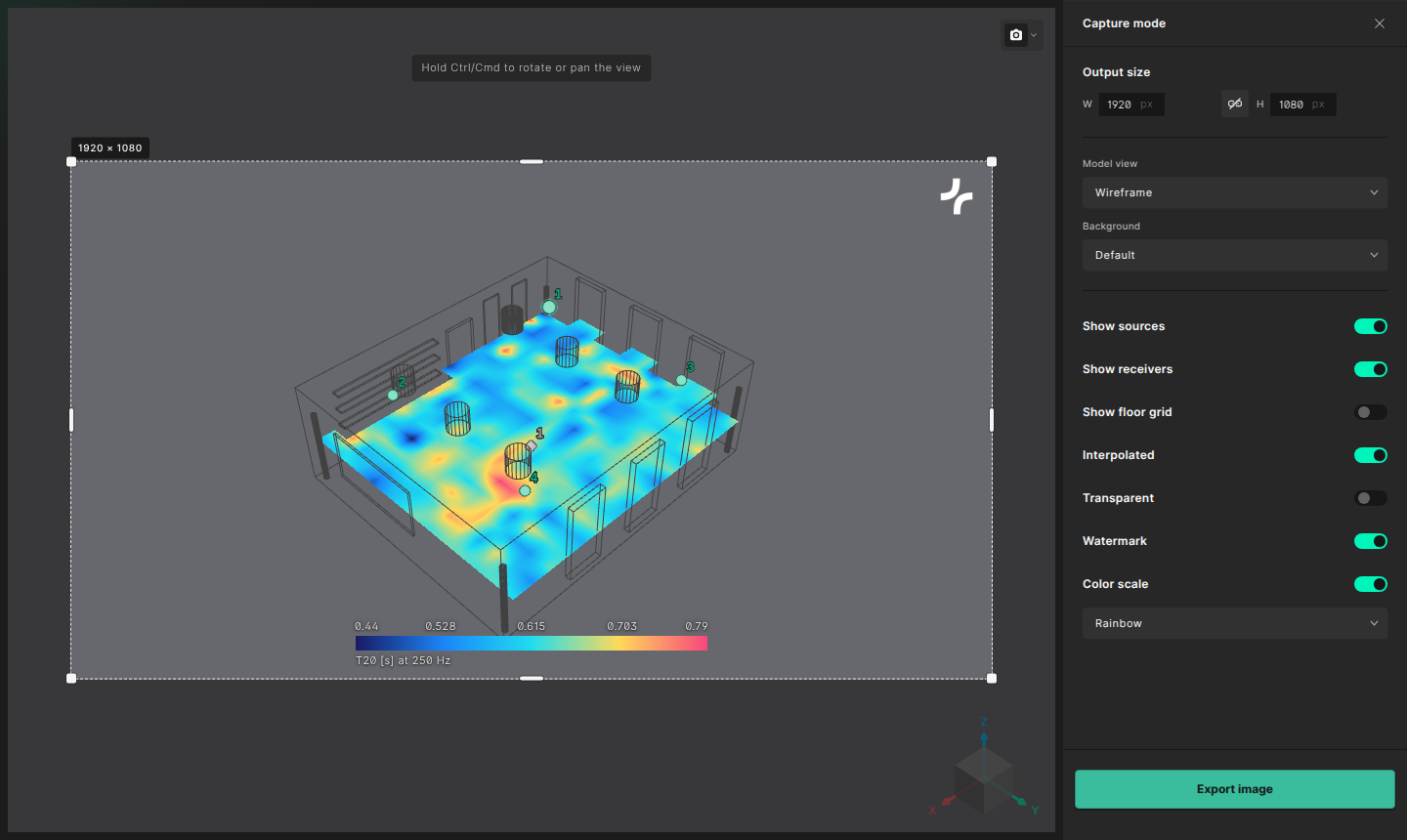Click the 0.44 color scale value
The width and height of the screenshot is (1407, 840).
[366, 626]
